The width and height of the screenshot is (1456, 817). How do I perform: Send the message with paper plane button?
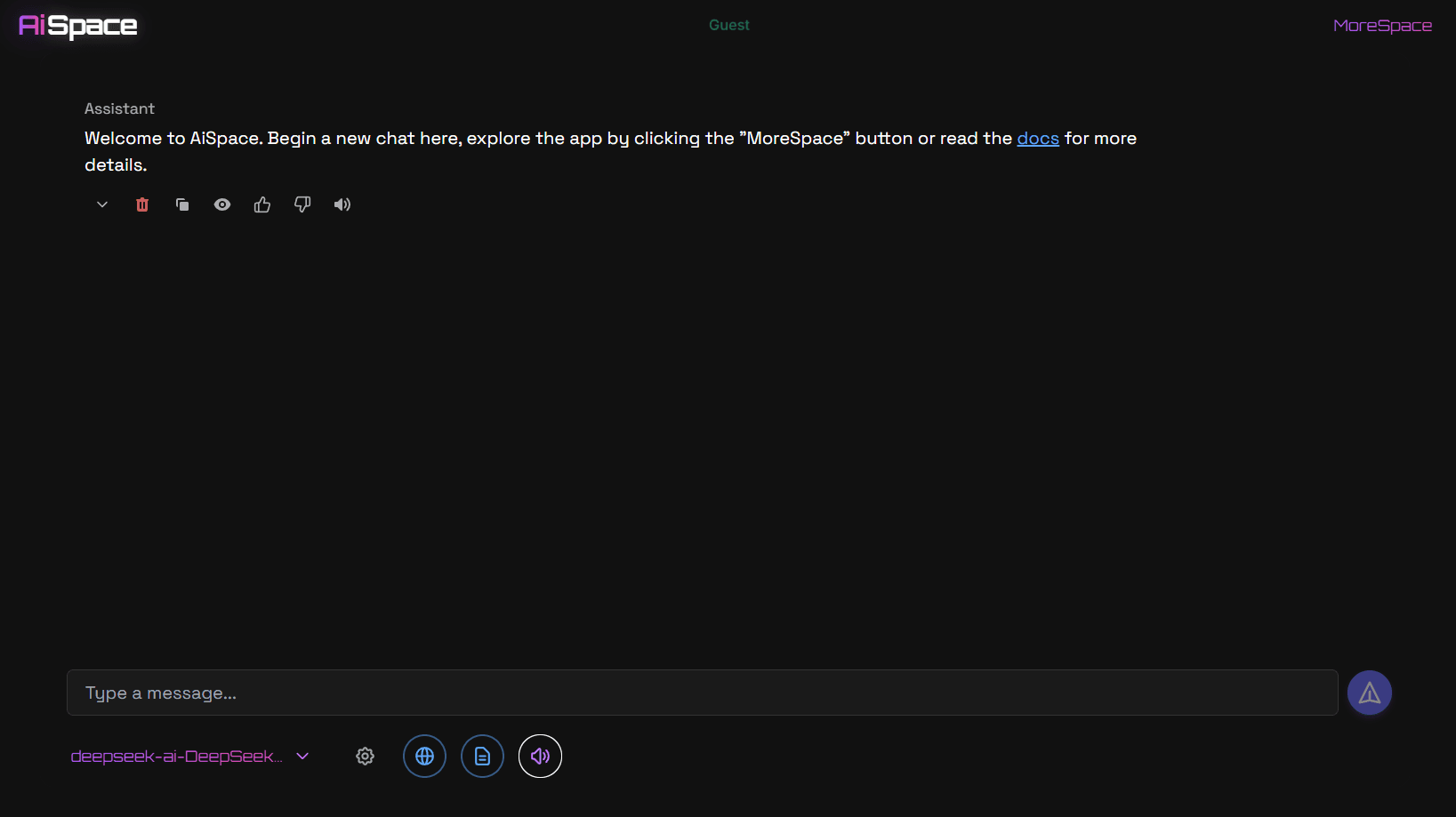pos(1370,693)
